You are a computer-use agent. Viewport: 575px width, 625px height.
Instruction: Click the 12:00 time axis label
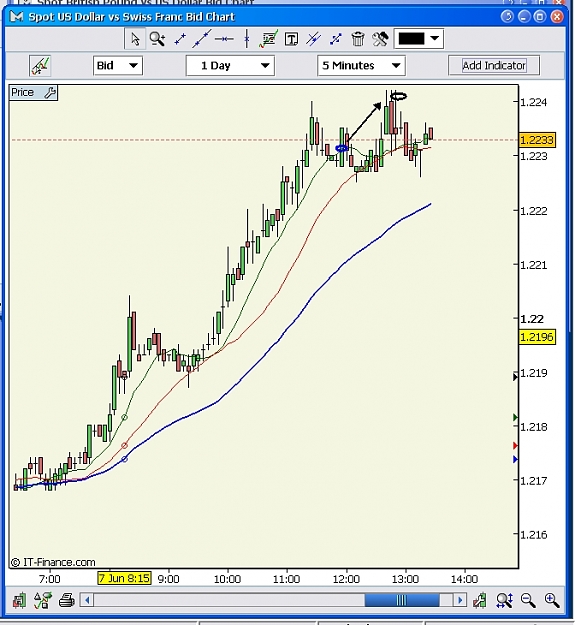click(346, 578)
